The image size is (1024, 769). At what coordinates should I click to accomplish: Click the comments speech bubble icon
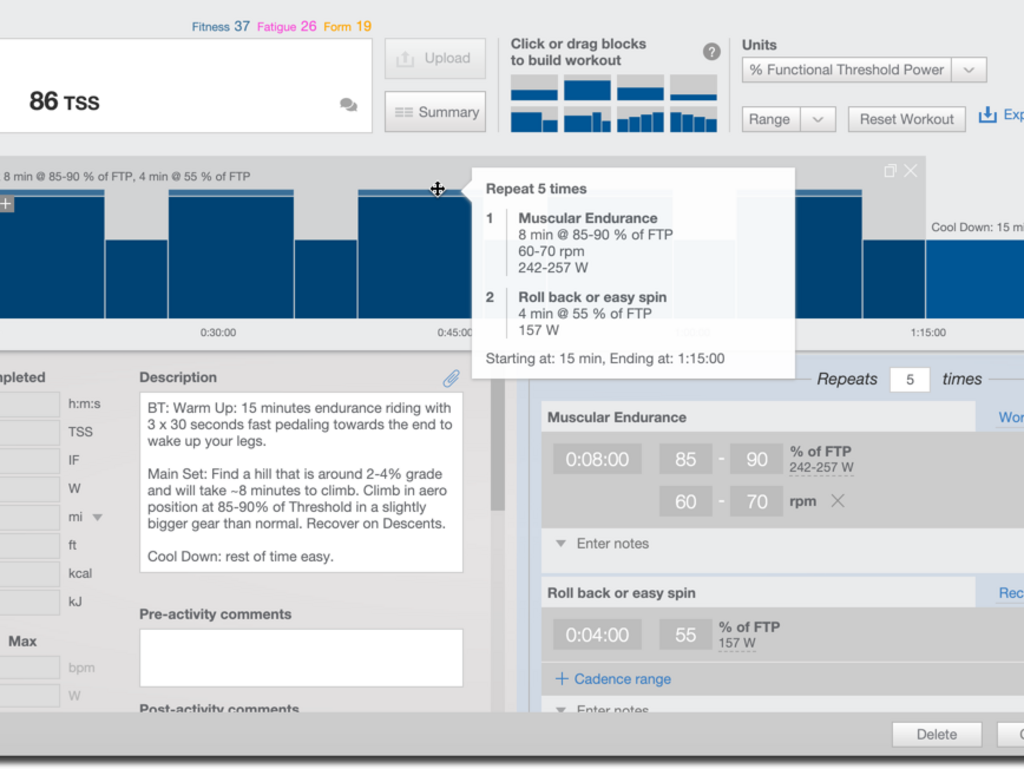(348, 104)
